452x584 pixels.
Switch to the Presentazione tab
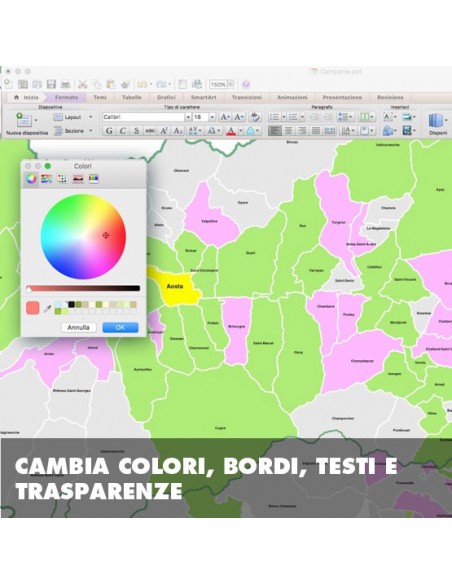click(342, 97)
